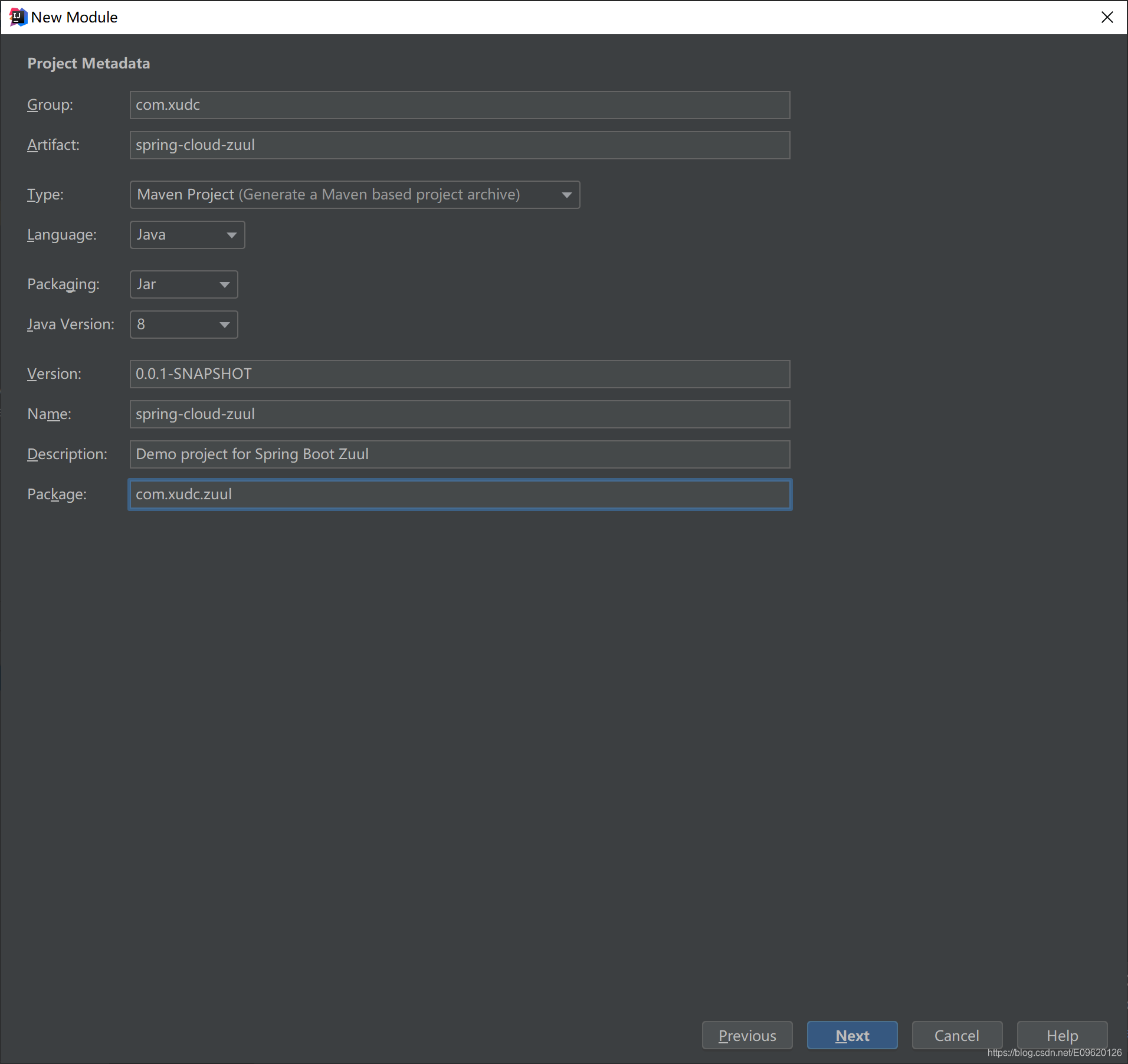Click the Version label
Viewport: 1128px width, 1064px height.
coord(54,374)
